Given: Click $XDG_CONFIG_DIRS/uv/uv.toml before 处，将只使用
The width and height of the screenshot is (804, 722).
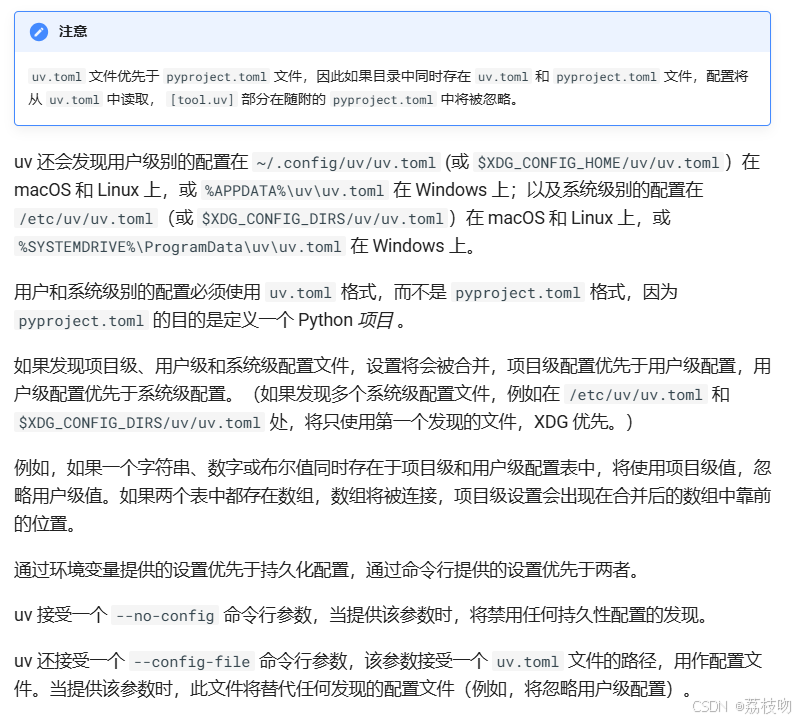Looking at the screenshot, I should (x=139, y=423).
